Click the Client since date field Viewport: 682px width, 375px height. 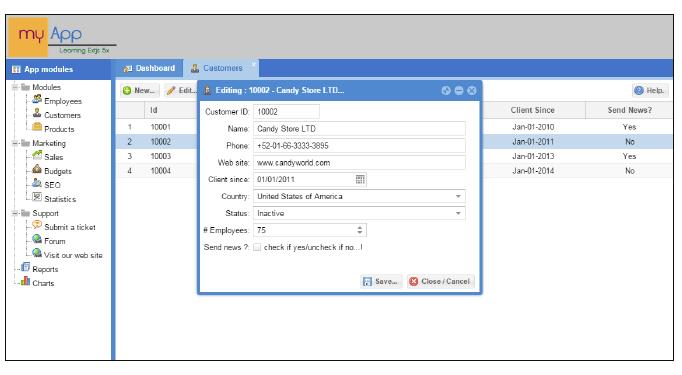point(304,179)
